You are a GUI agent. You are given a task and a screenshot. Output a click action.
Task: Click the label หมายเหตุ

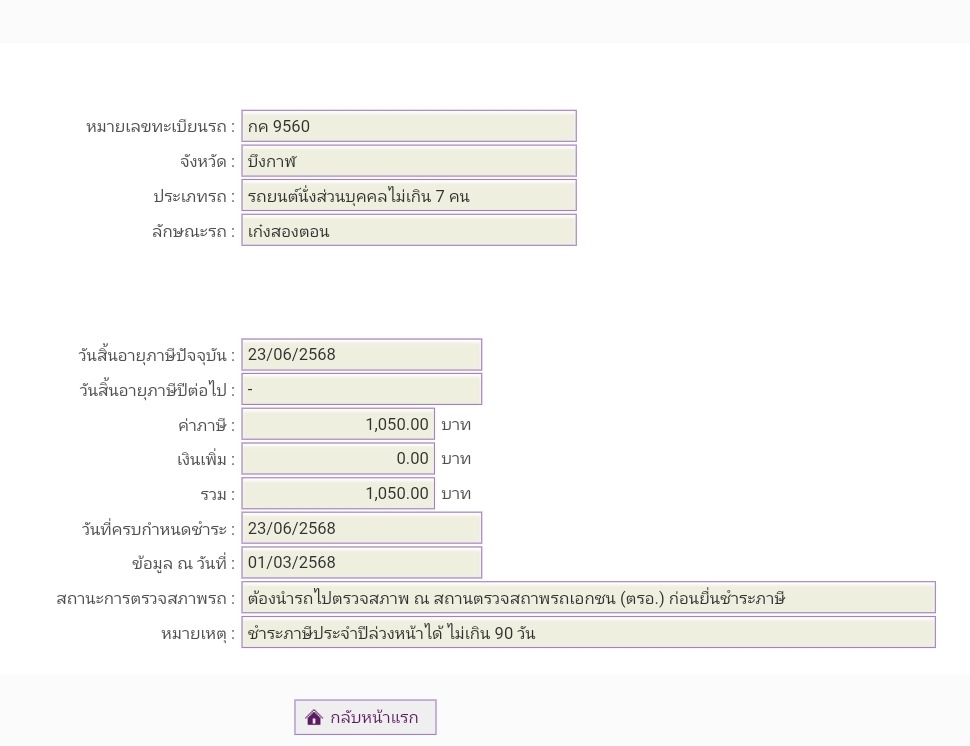198,633
